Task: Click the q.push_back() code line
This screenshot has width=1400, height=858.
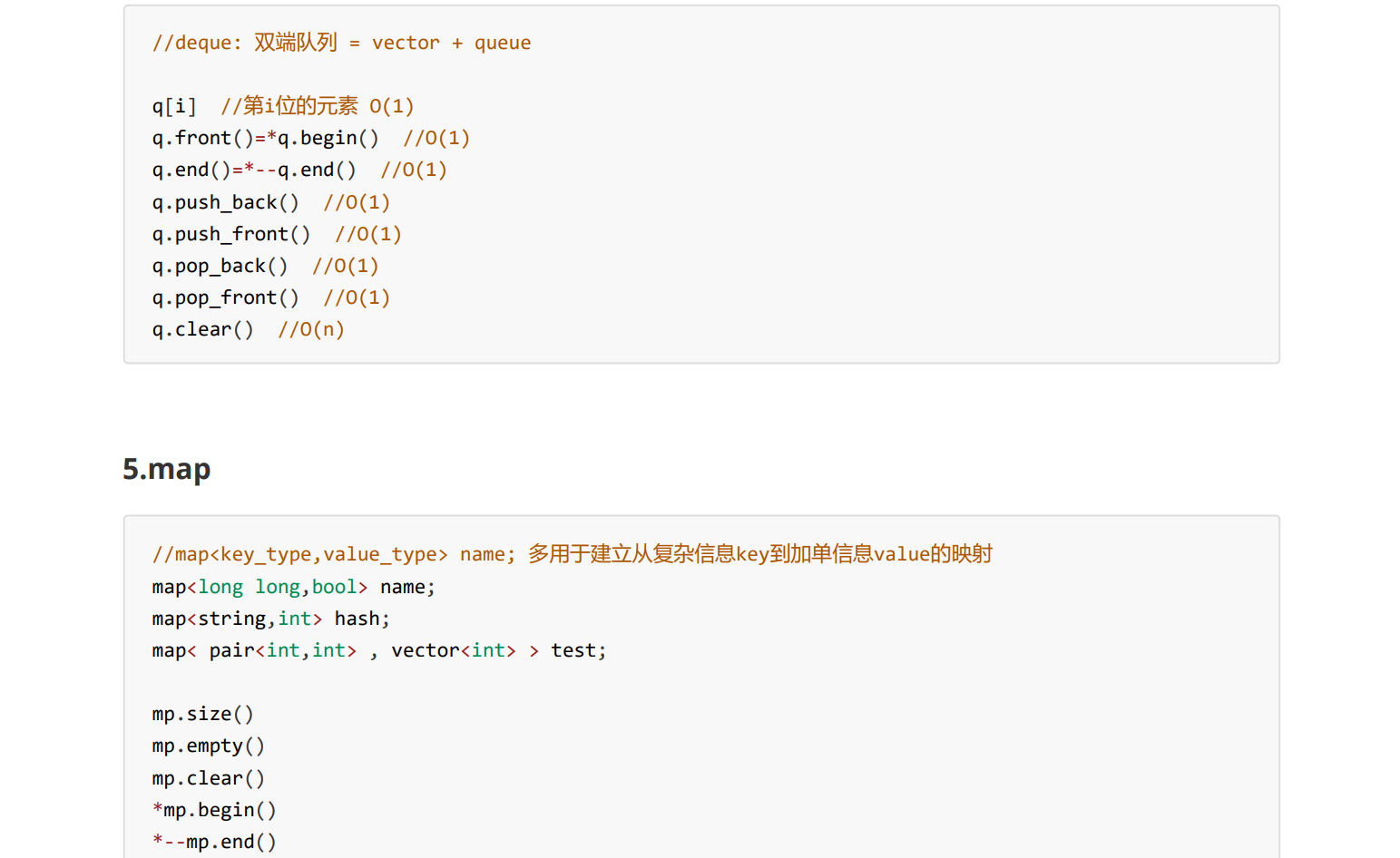Action: [x=271, y=202]
